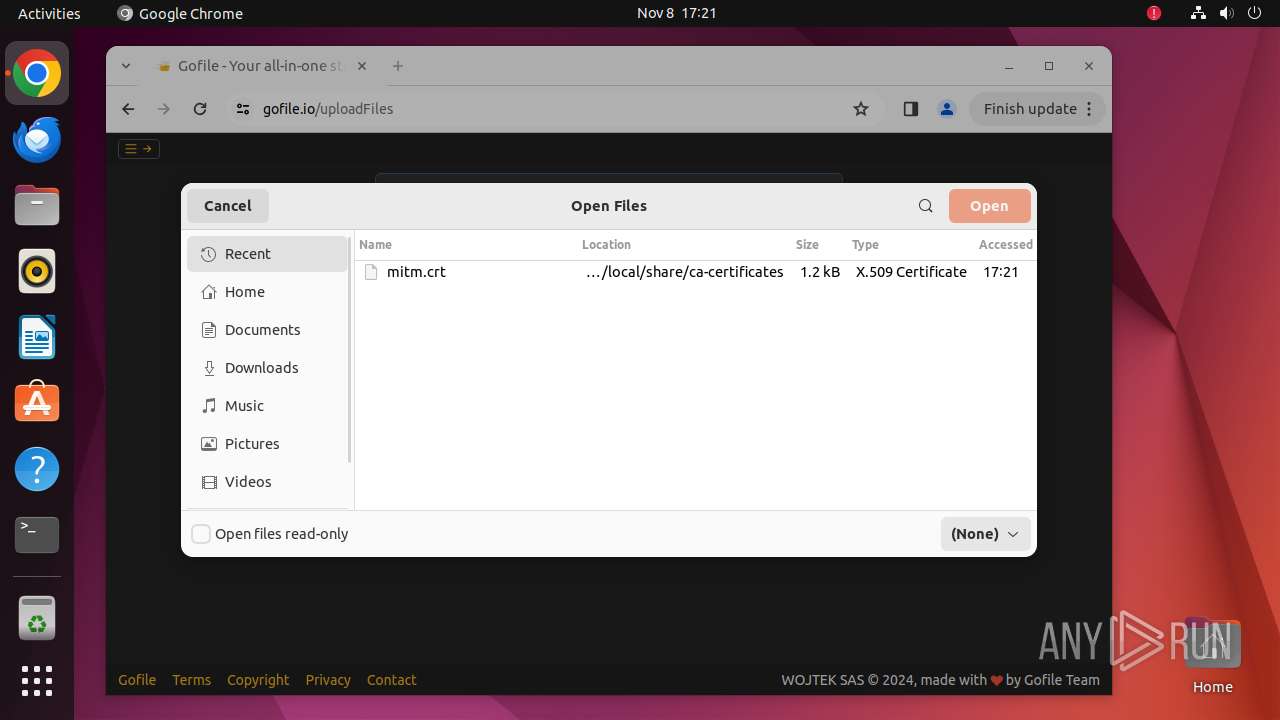Viewport: 1280px width, 720px height.
Task: Open the Privacy footer link
Action: coord(328,680)
